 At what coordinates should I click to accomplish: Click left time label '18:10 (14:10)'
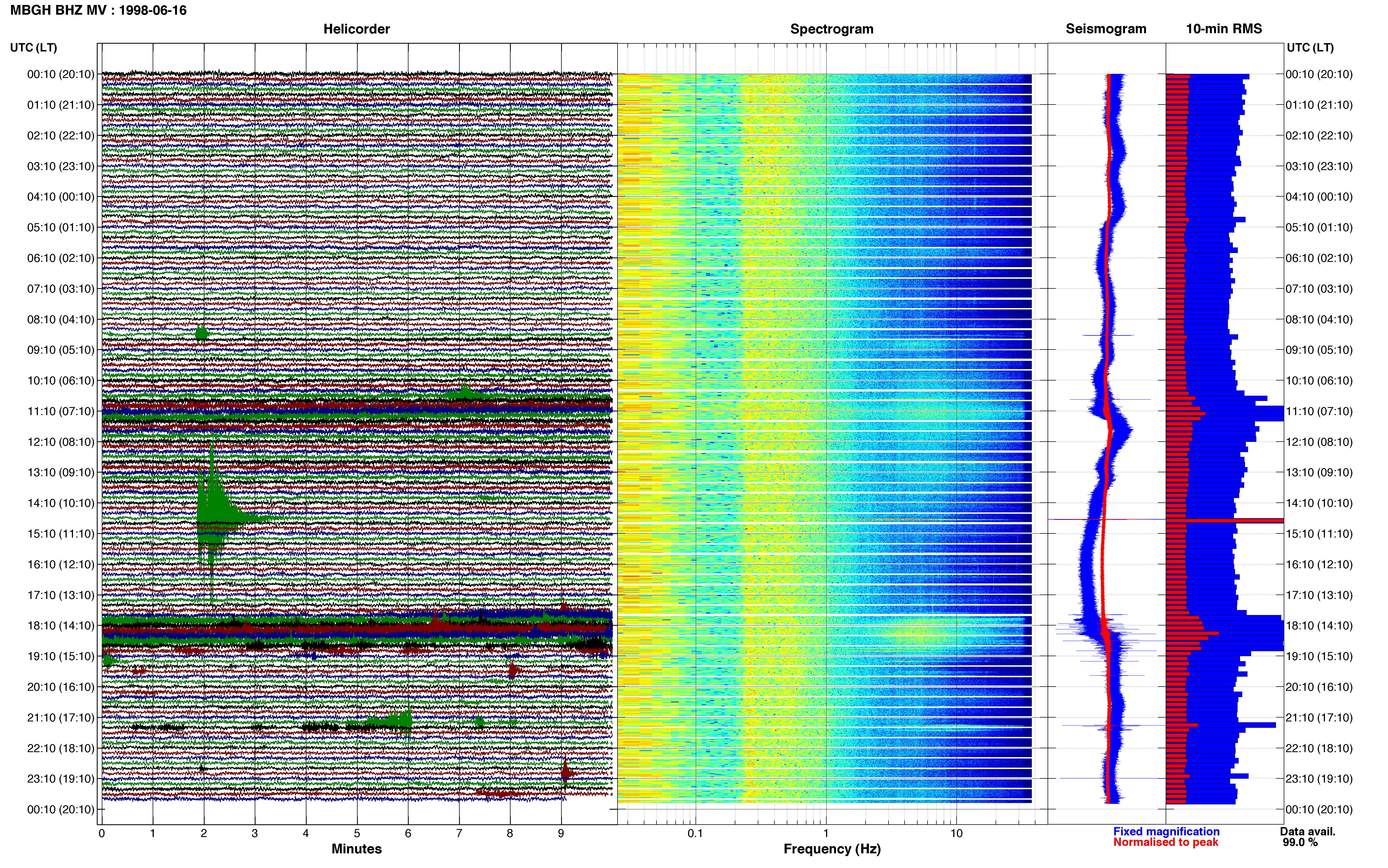pos(61,626)
